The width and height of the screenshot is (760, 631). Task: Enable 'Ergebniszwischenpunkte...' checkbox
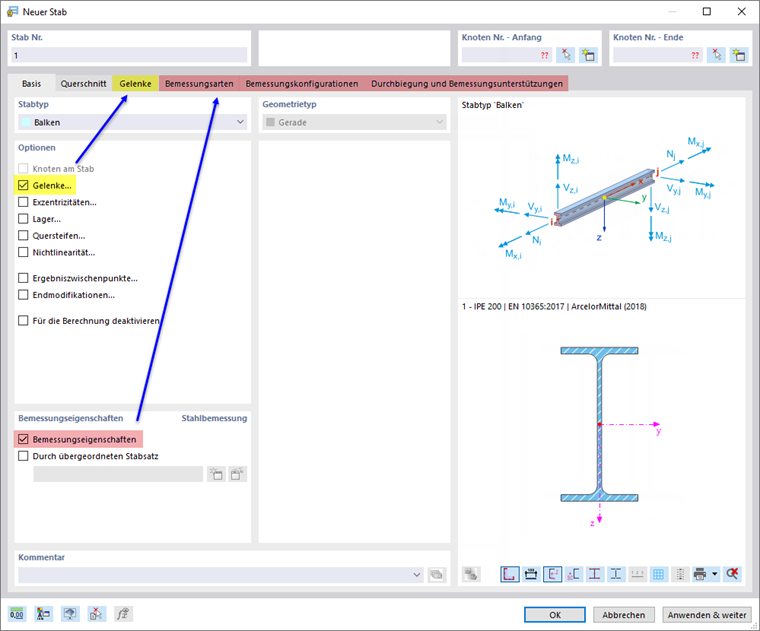[x=23, y=278]
